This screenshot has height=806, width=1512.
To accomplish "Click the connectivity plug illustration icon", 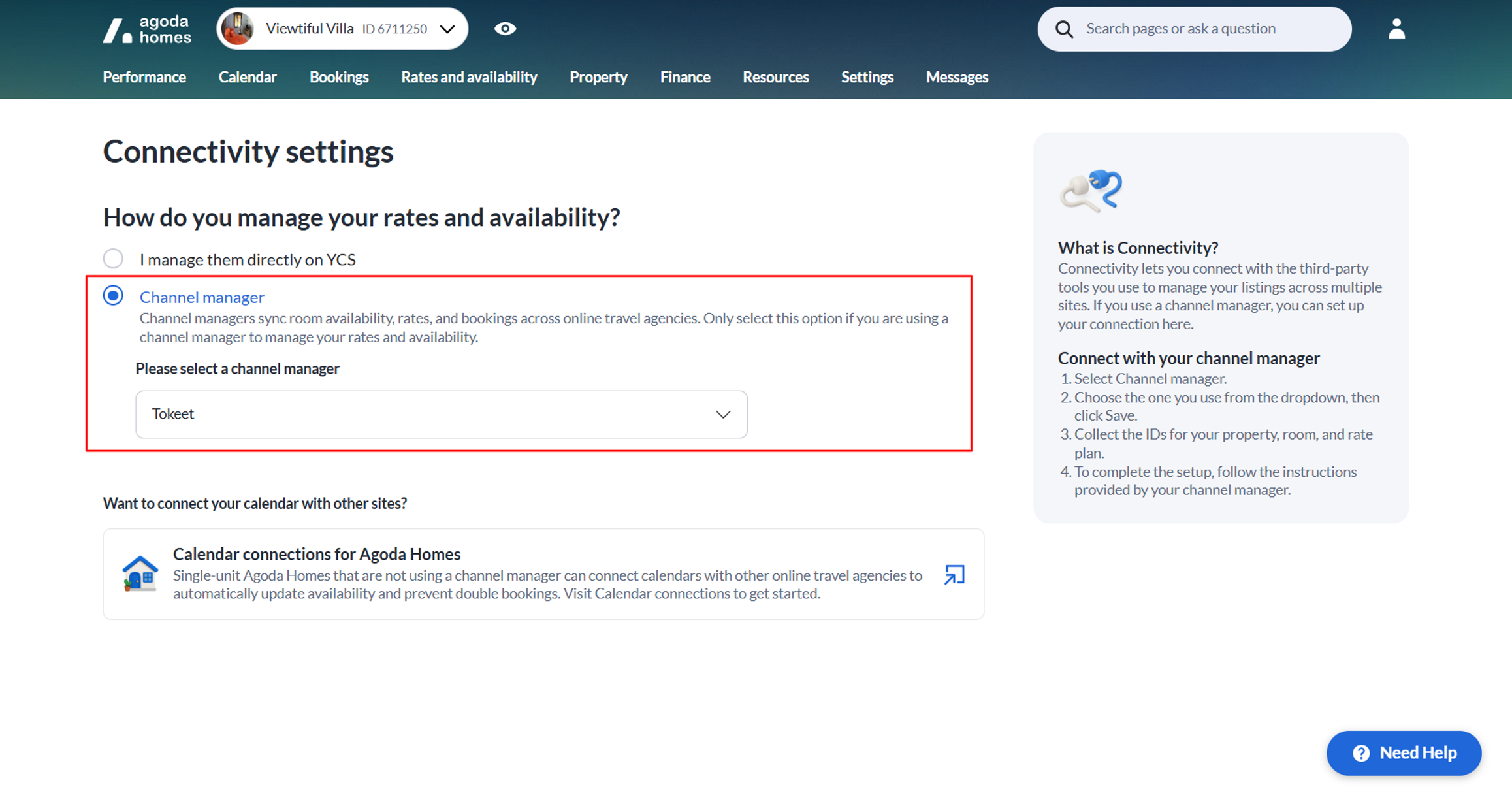I will coord(1090,191).
